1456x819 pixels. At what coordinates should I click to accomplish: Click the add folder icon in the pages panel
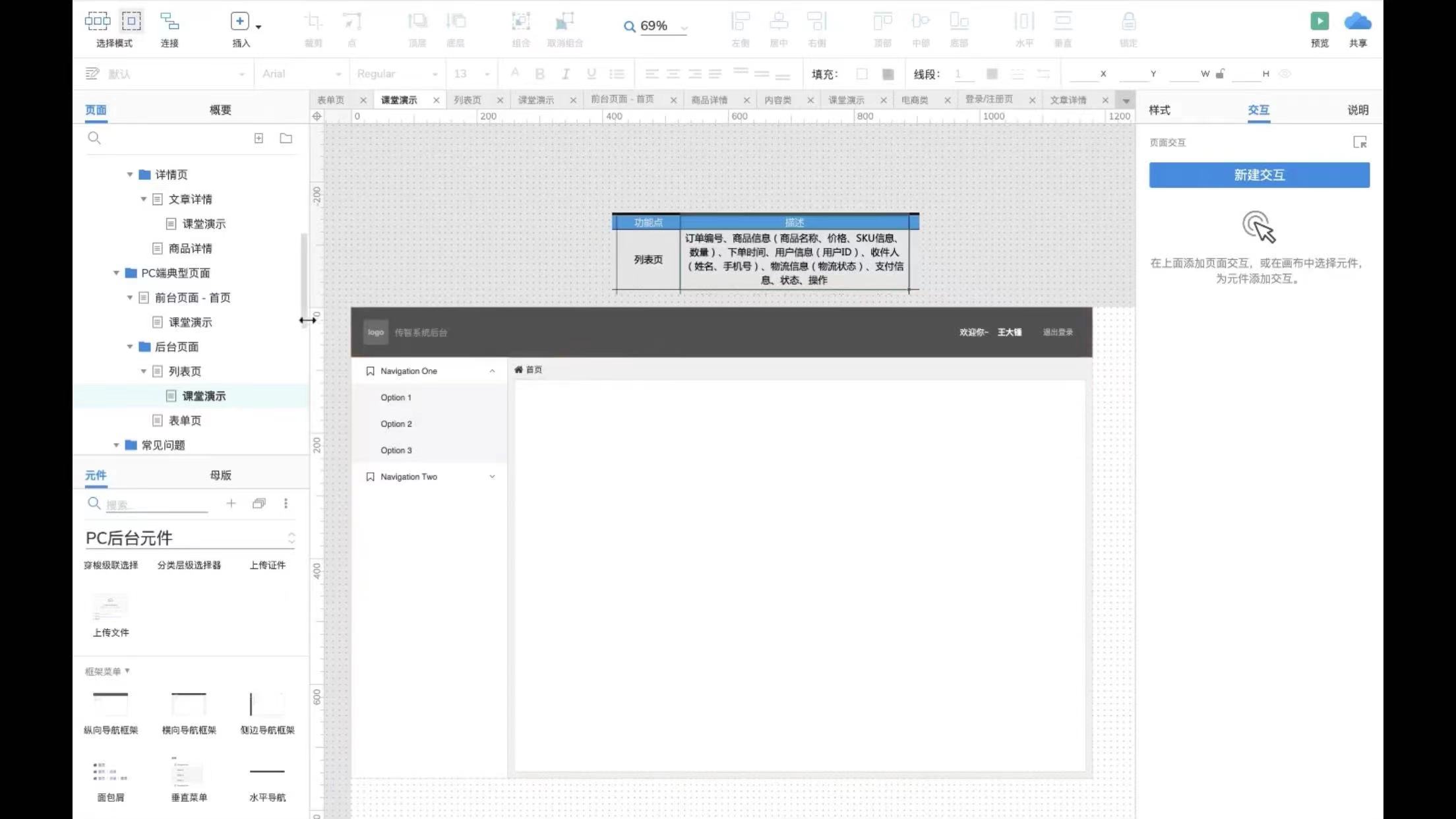(x=286, y=138)
